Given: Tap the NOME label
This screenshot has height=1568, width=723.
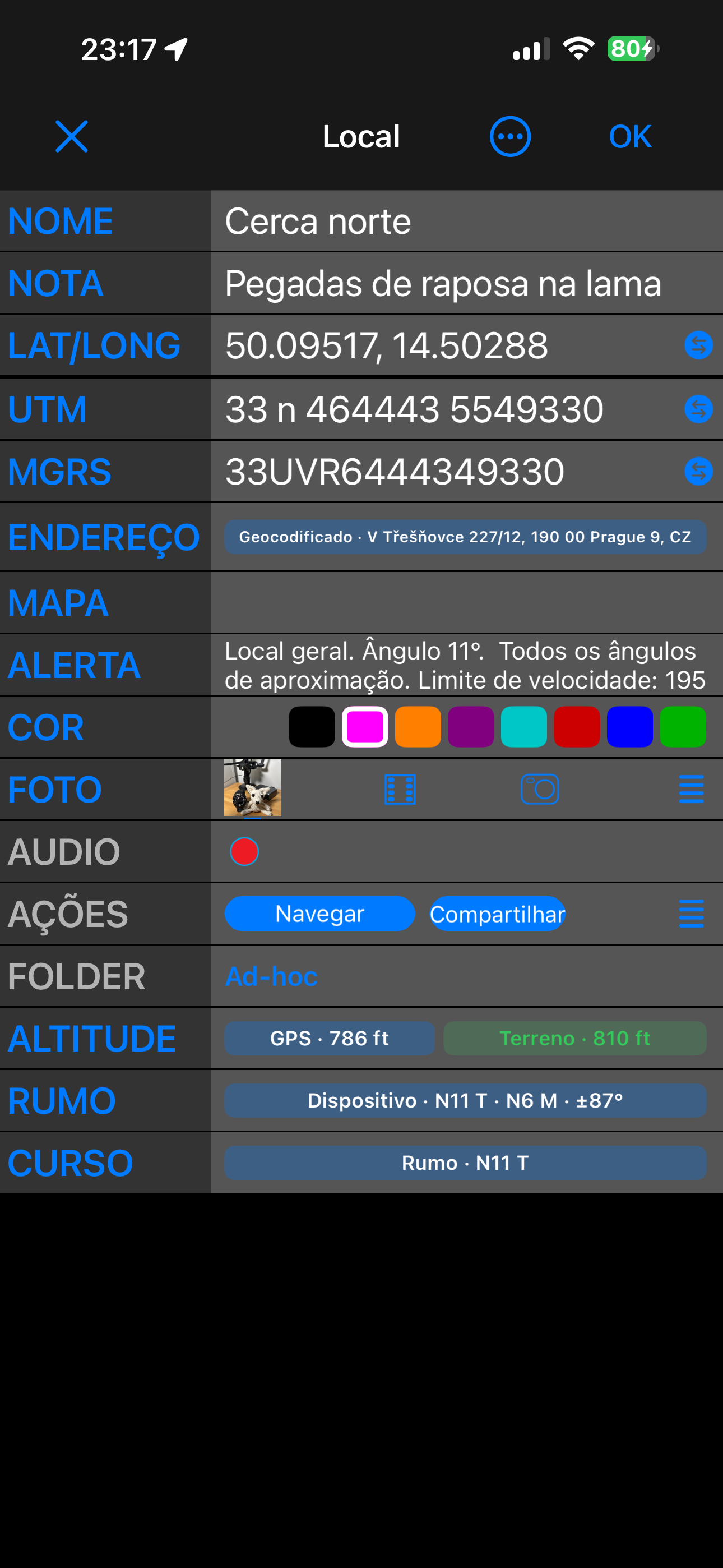Looking at the screenshot, I should click(61, 221).
